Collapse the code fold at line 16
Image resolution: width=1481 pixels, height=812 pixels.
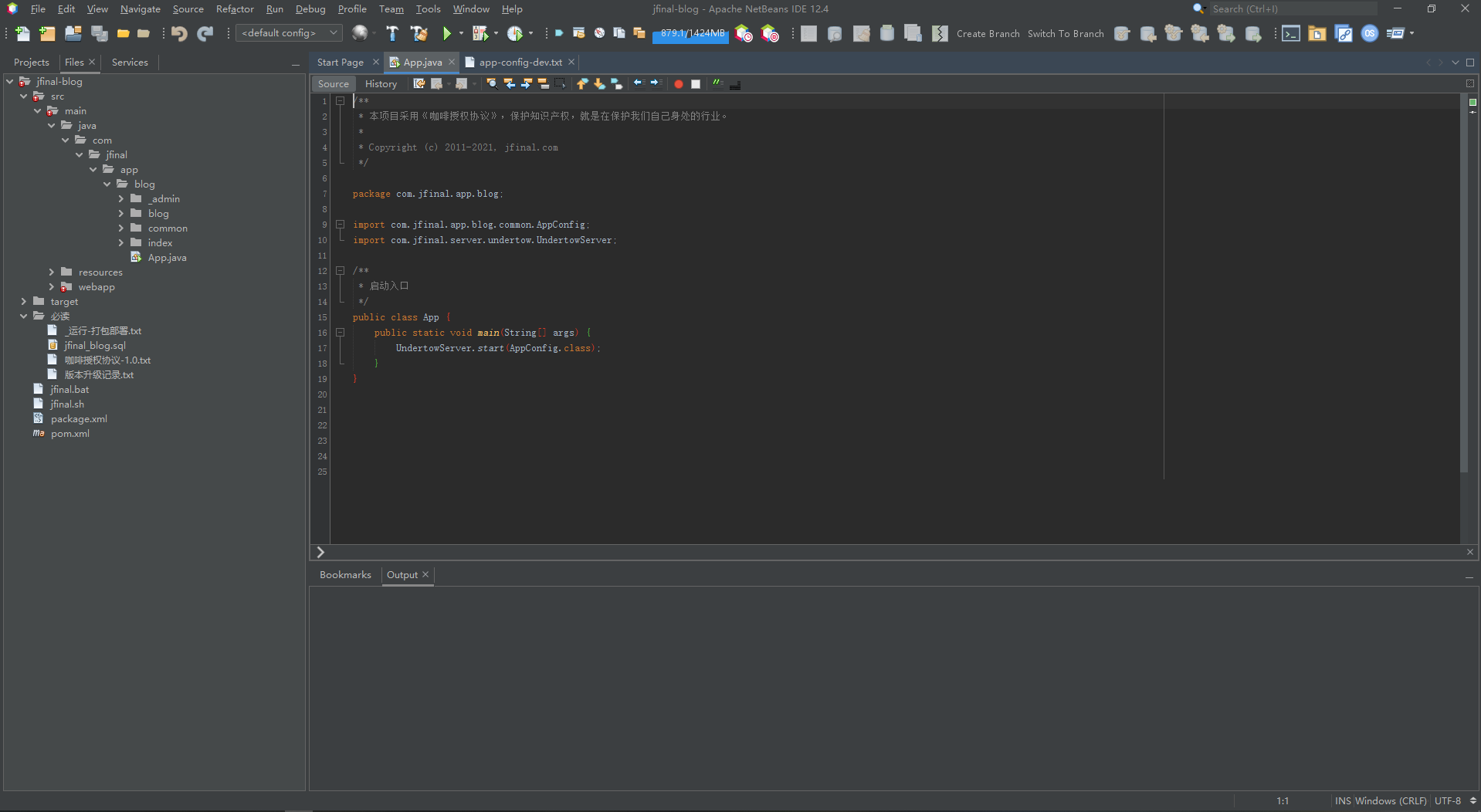(340, 333)
